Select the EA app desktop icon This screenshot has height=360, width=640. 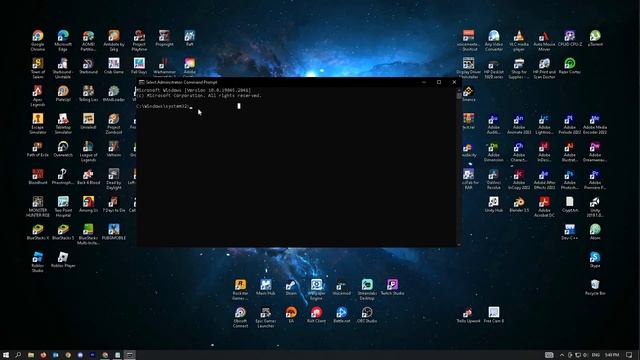291,314
